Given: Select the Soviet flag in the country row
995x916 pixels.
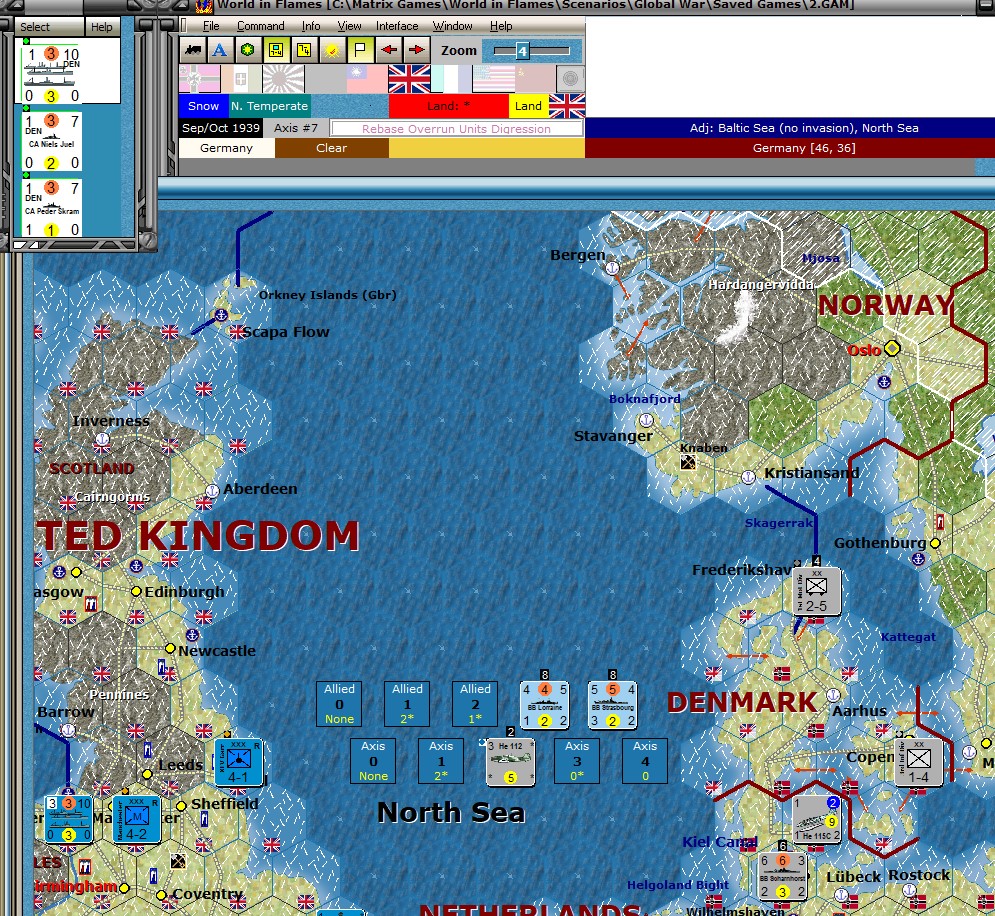Looking at the screenshot, I should tap(534, 79).
